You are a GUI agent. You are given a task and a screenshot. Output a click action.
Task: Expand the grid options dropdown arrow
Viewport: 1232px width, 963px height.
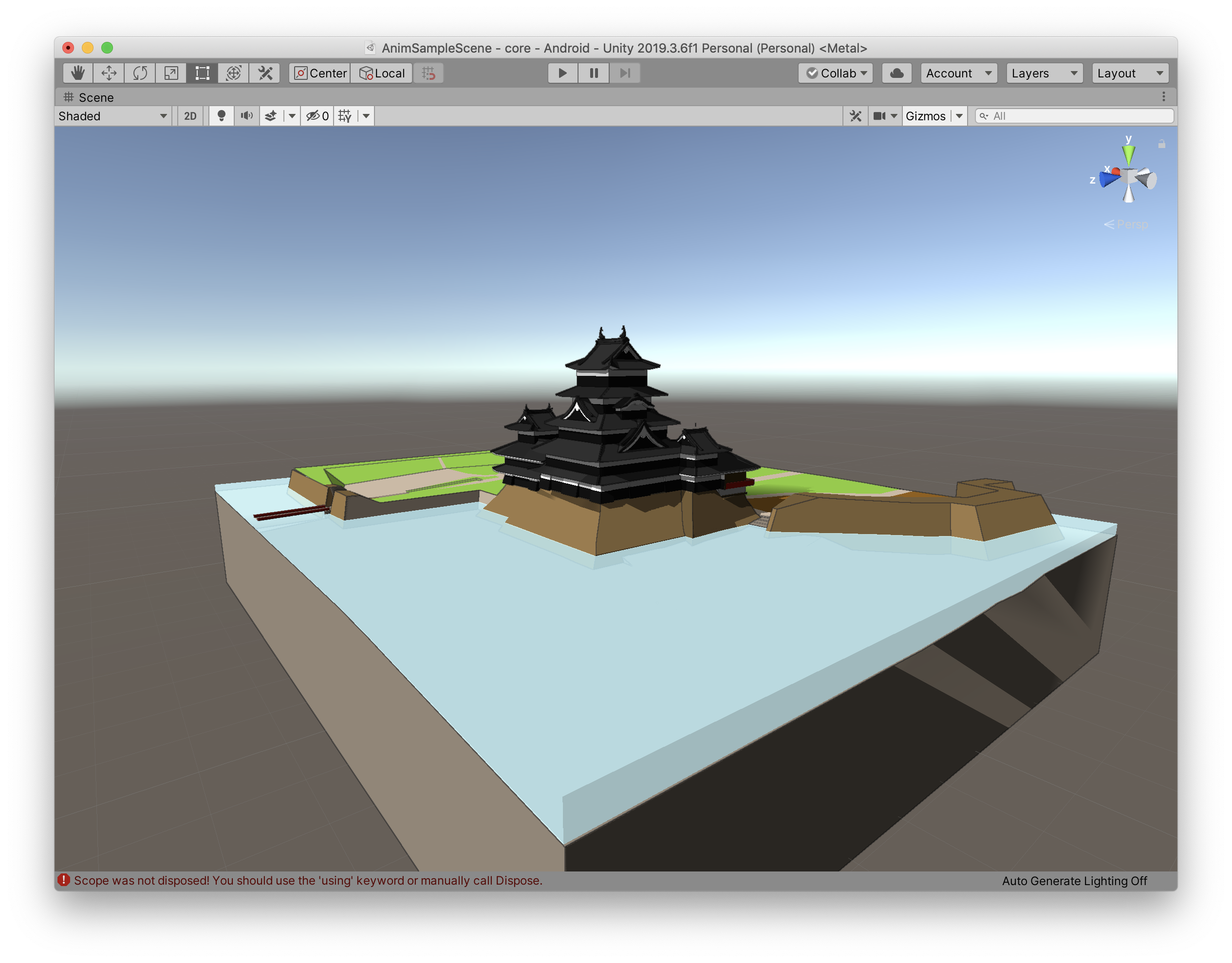click(x=366, y=116)
